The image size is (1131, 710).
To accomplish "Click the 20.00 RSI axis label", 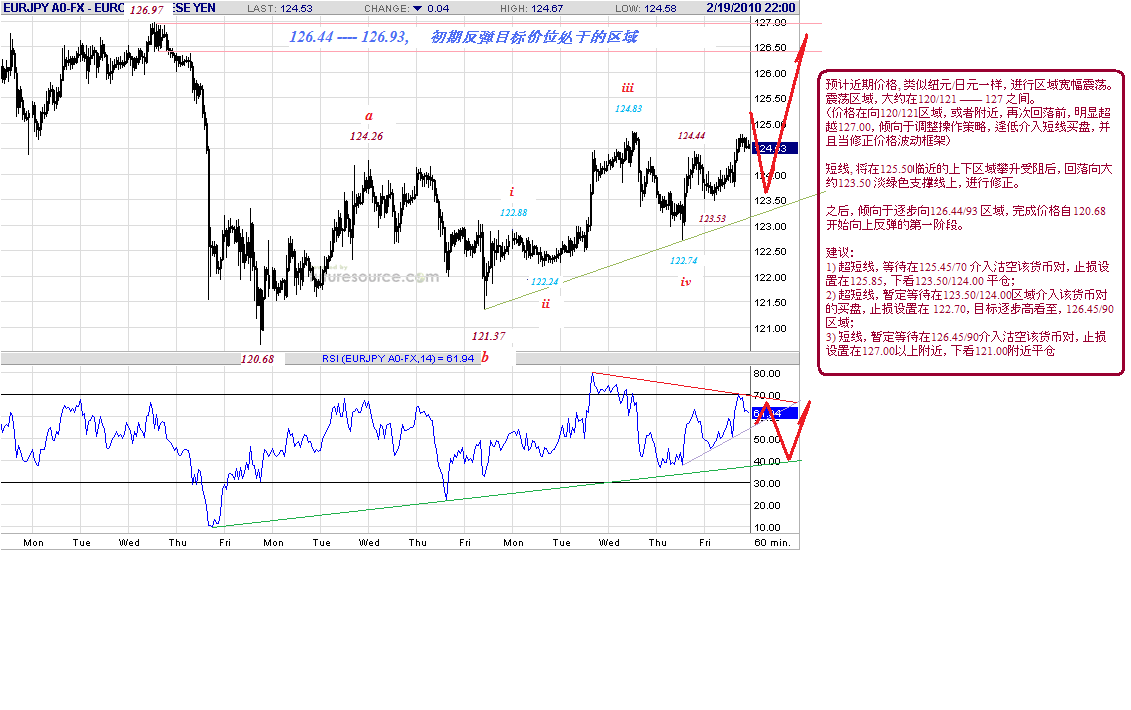I will click(x=767, y=506).
